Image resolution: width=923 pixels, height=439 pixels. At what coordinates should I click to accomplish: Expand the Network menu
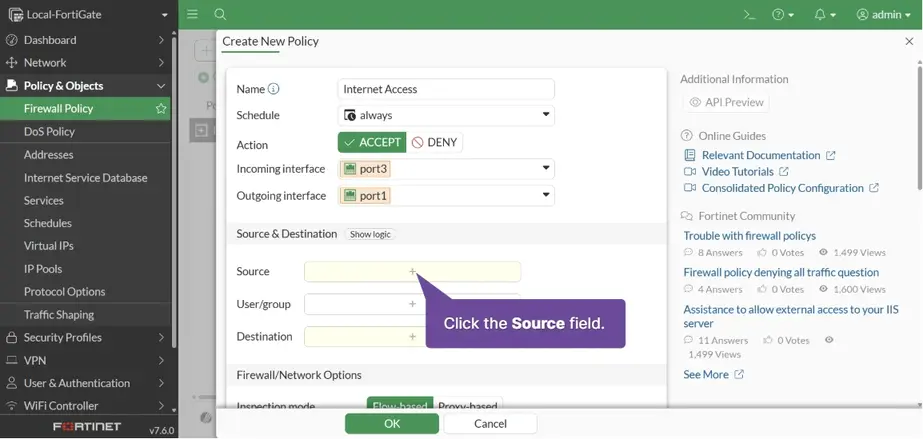(85, 63)
